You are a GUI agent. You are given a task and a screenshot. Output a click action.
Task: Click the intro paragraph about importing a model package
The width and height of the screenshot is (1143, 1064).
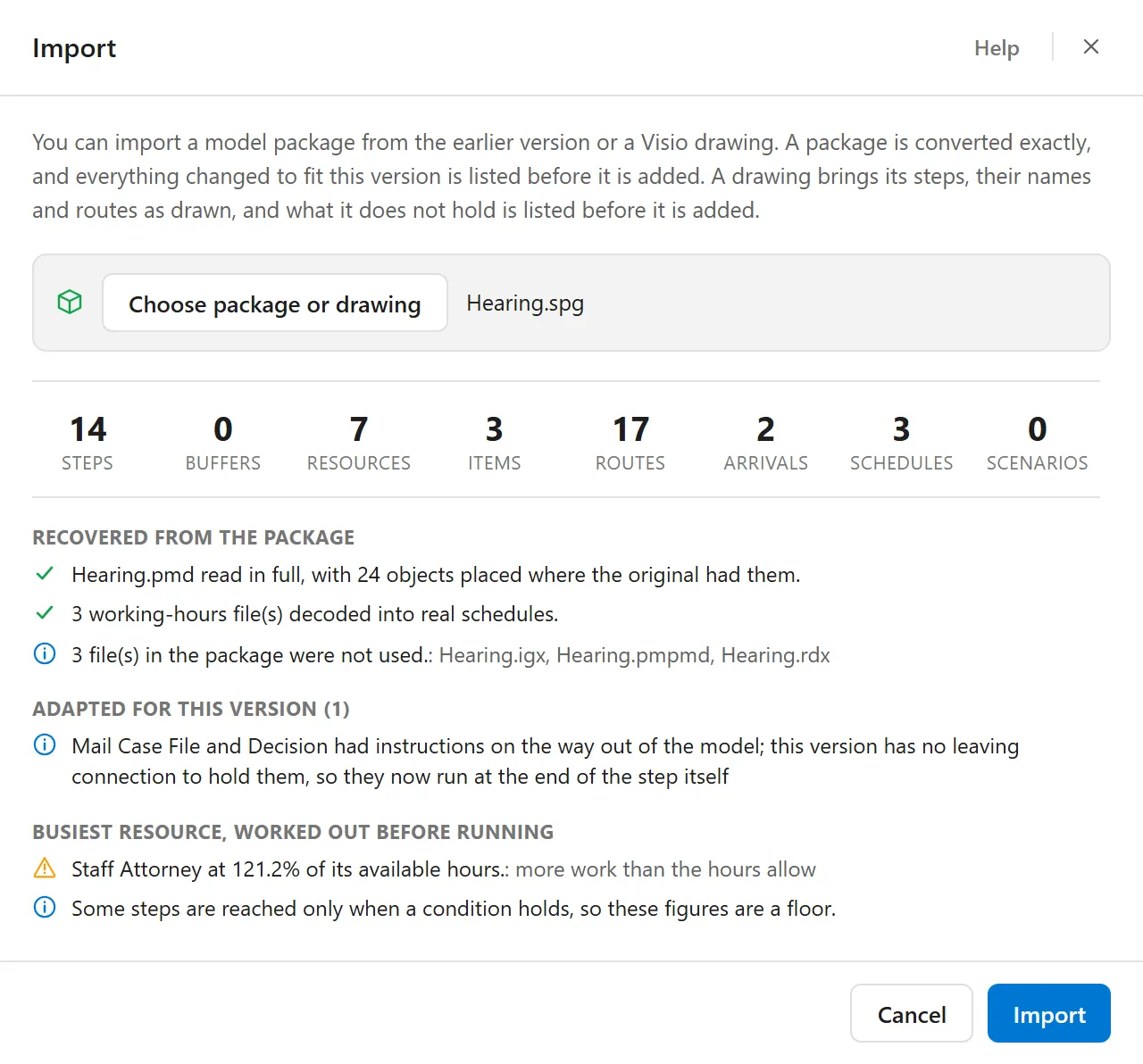[562, 176]
